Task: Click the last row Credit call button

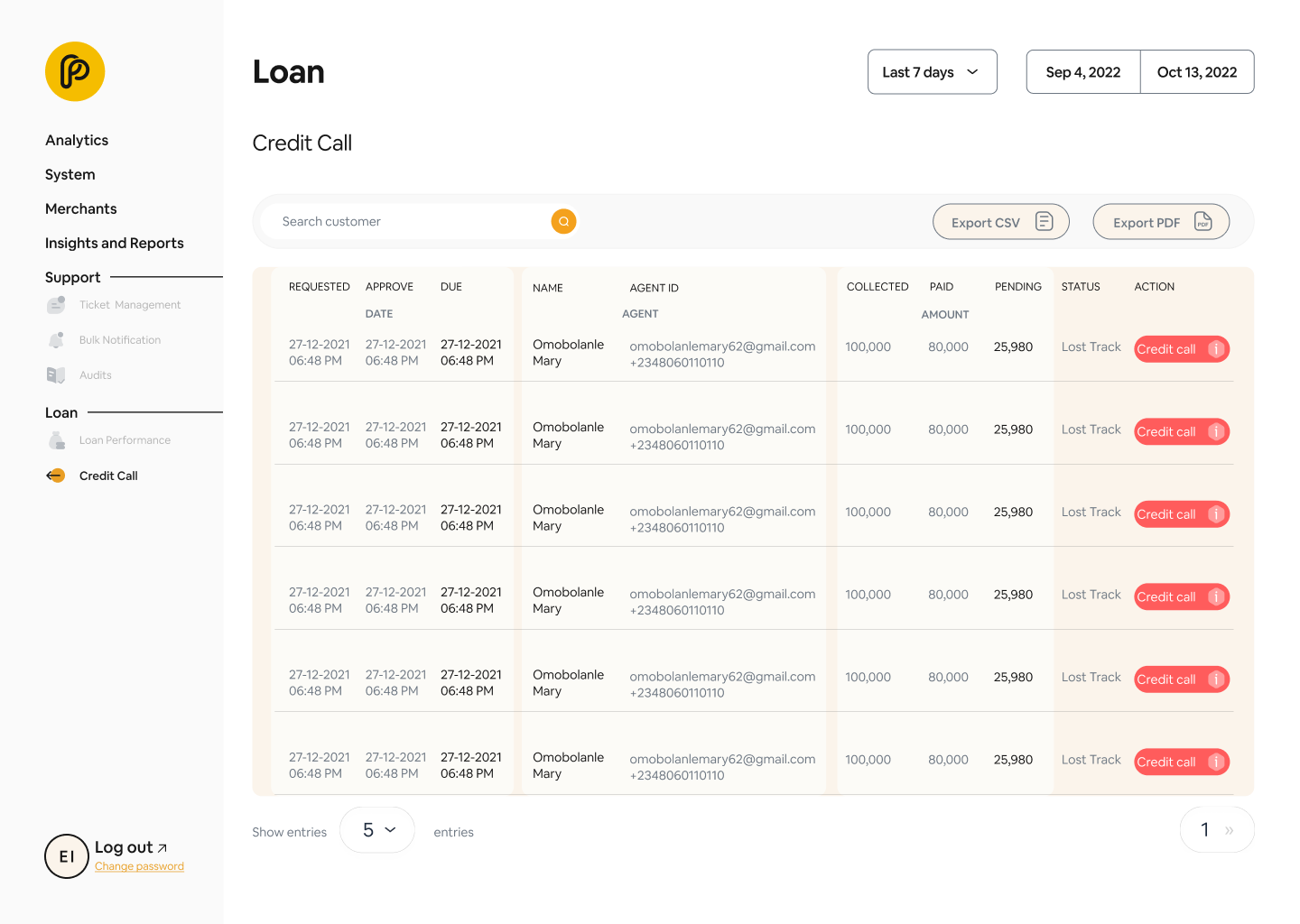Action: tap(1182, 762)
